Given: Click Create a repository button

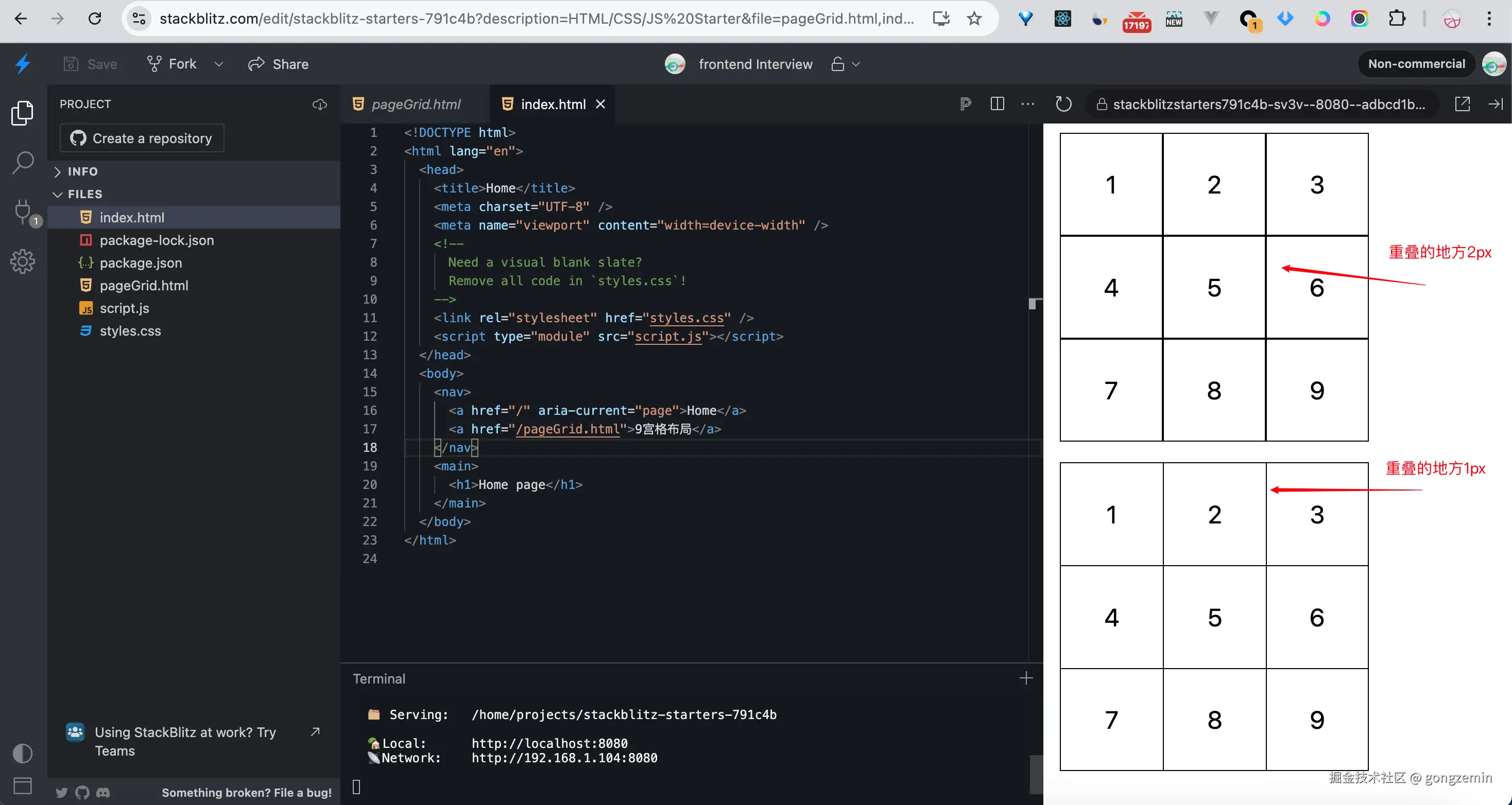Looking at the screenshot, I should click(x=142, y=138).
